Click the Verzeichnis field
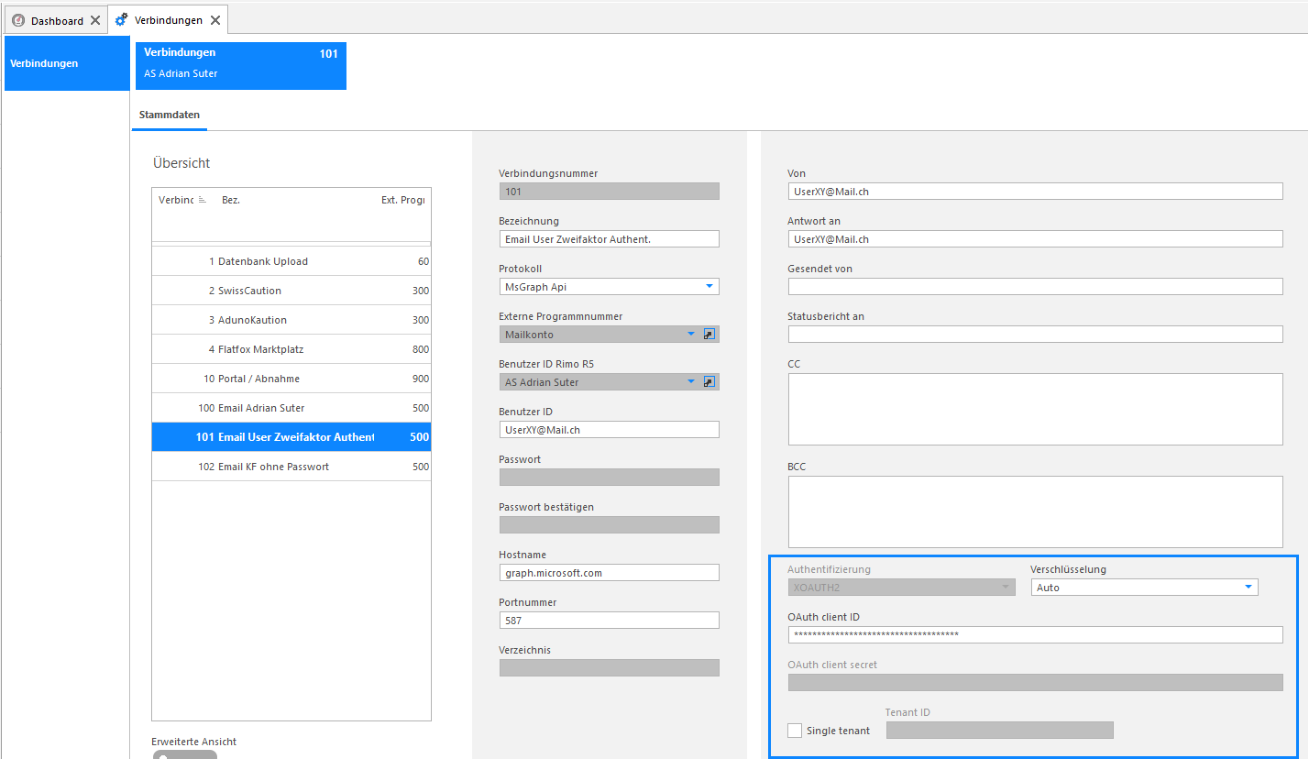The height and width of the screenshot is (759, 1309). pos(609,668)
